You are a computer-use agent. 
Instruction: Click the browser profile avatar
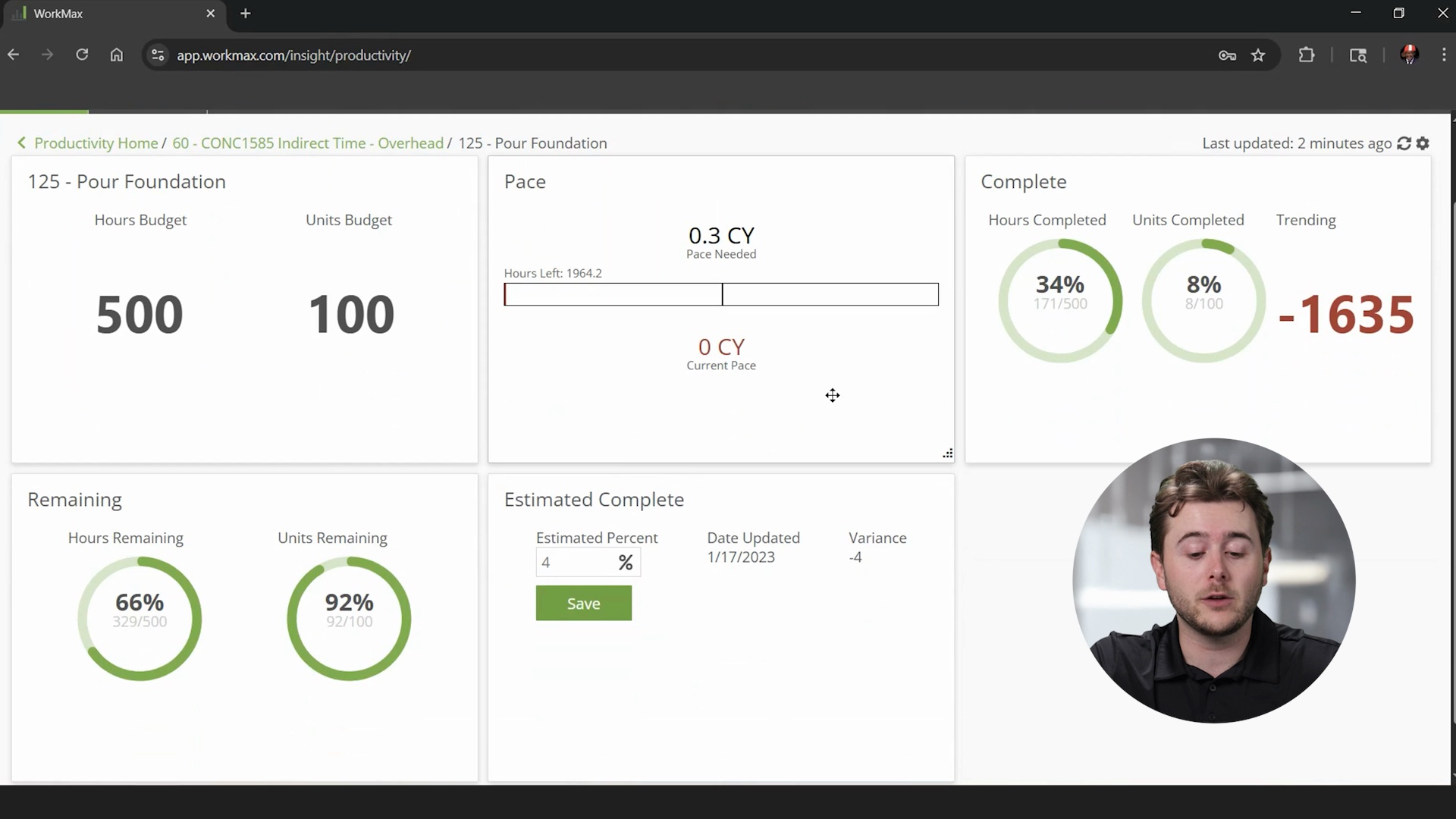pyautogui.click(x=1410, y=55)
